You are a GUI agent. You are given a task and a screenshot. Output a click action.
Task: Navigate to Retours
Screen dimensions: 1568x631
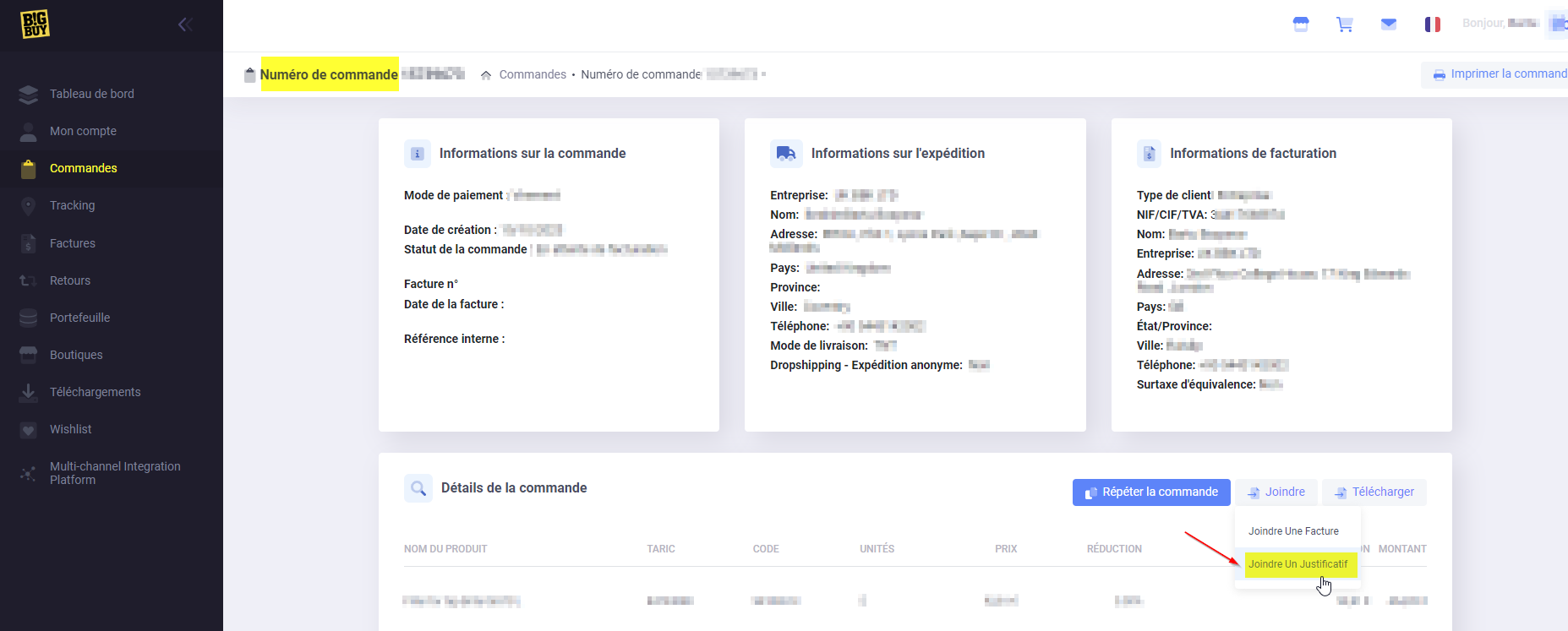click(69, 280)
